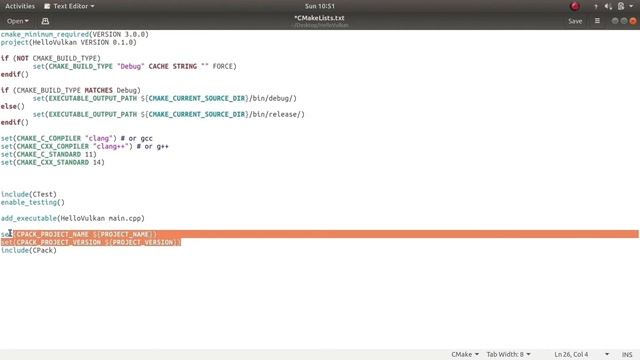640x360 pixels.
Task: Expand the arrow next to the line/column indicator
Action: (607, 354)
